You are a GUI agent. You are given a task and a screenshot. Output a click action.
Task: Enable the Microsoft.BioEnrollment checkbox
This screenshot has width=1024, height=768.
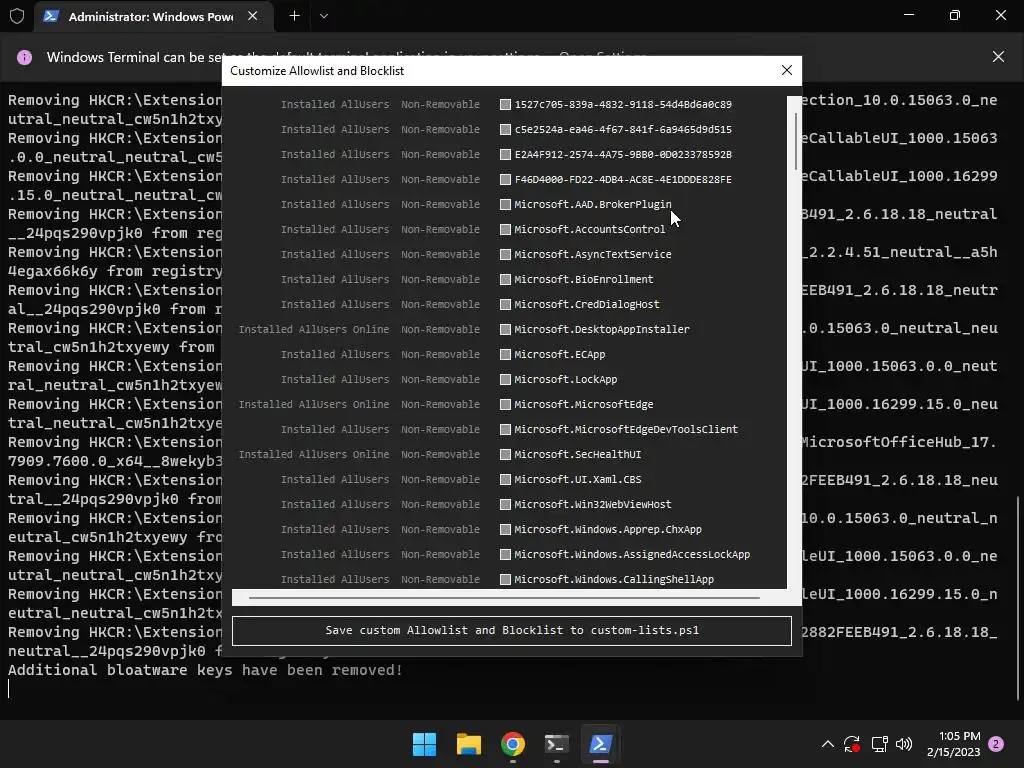pos(505,280)
